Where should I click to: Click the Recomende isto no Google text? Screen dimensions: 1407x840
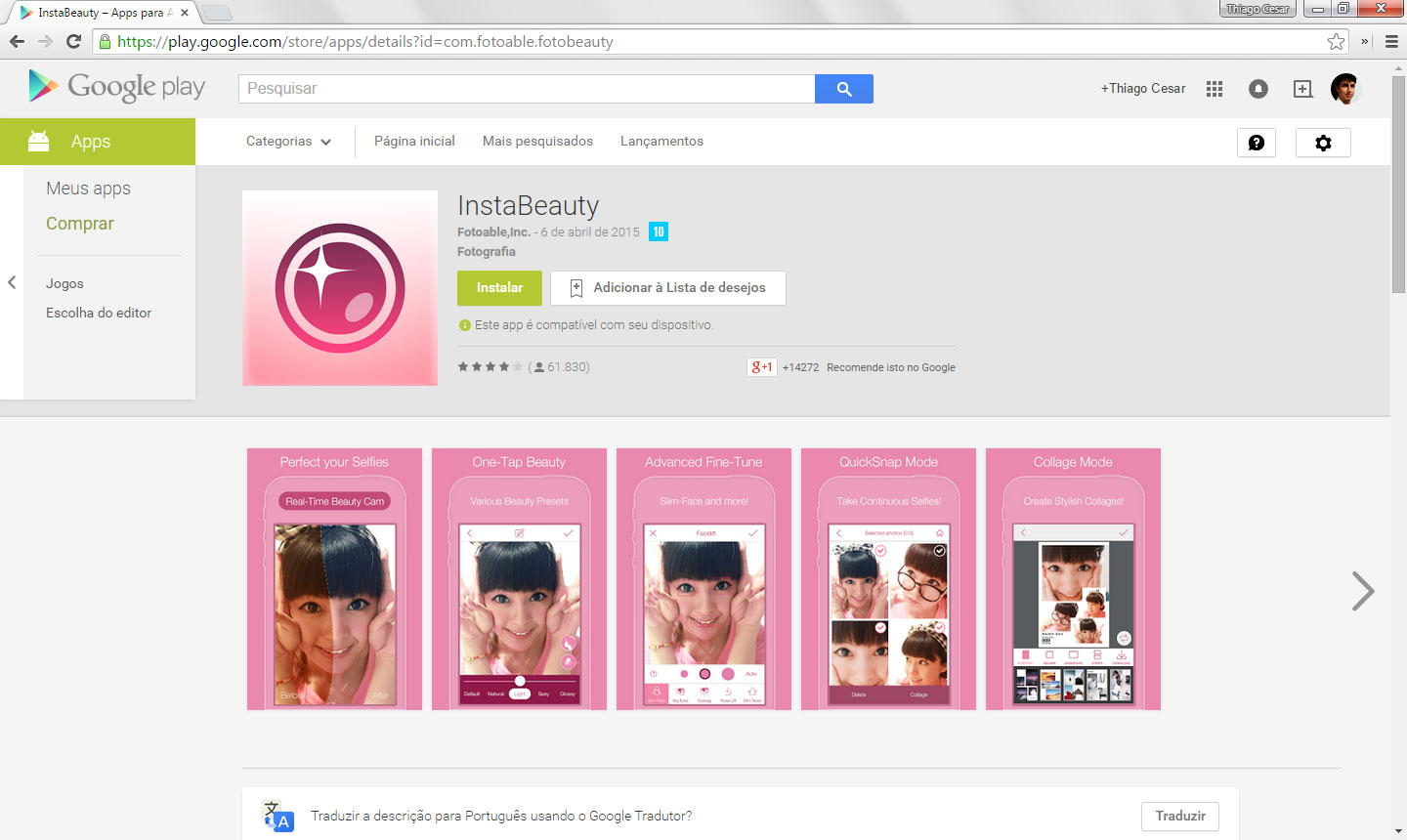[891, 367]
